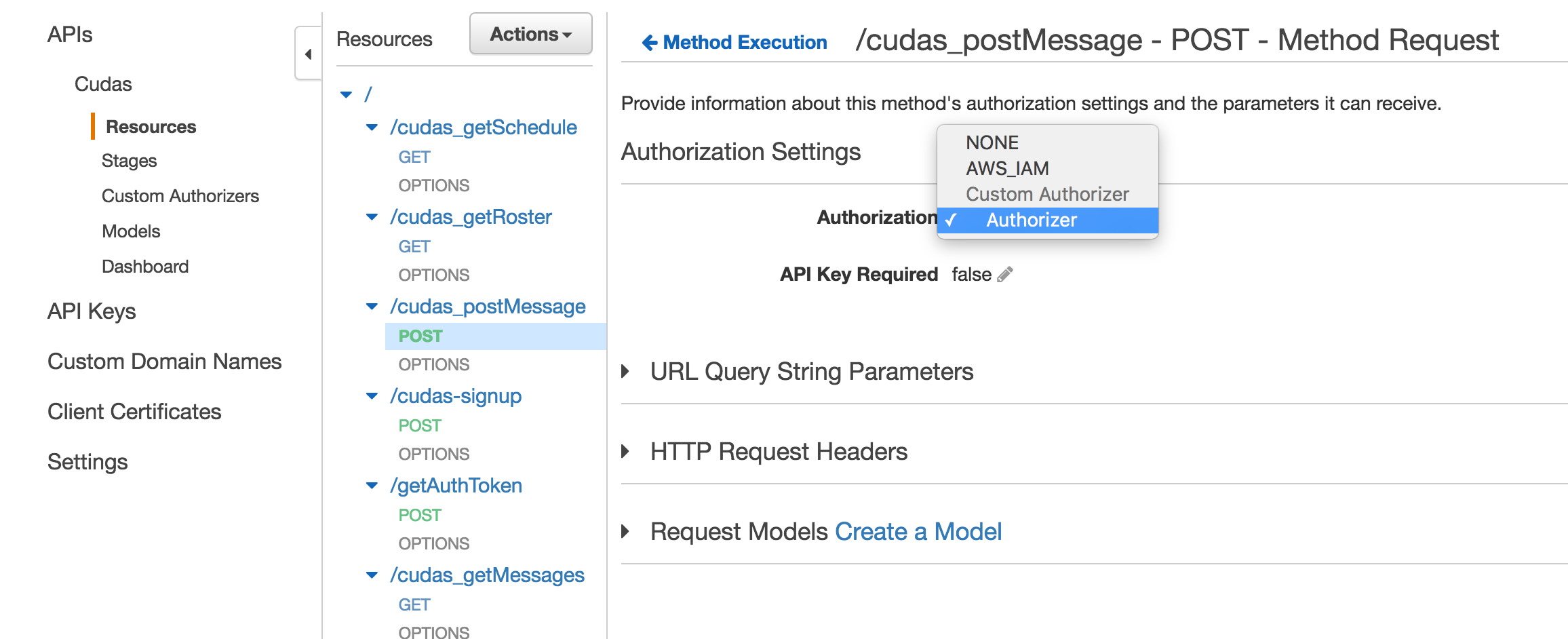
Task: Collapse the /cudas-signup resource arrow
Action: point(372,395)
